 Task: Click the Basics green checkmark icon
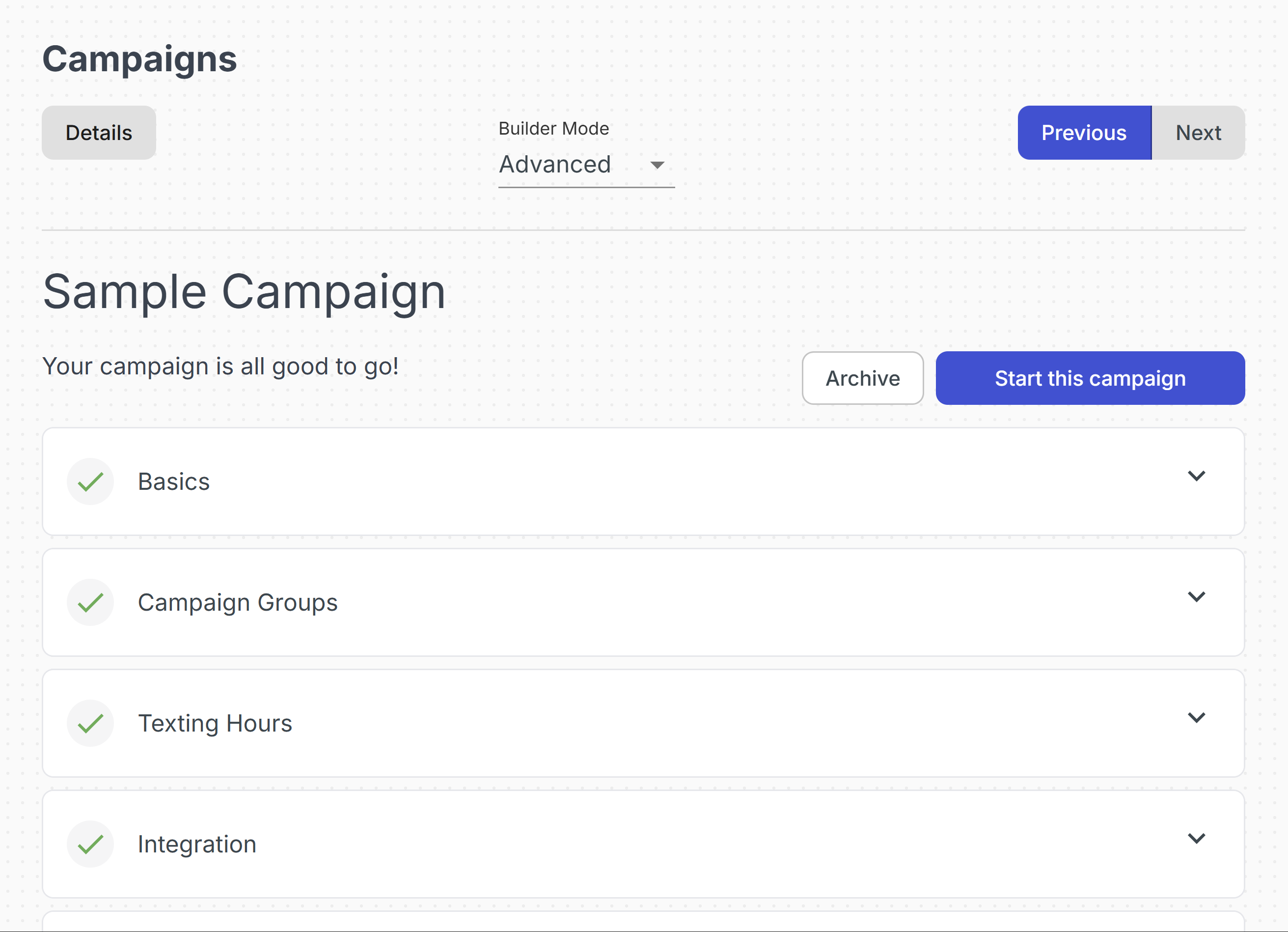(90, 481)
